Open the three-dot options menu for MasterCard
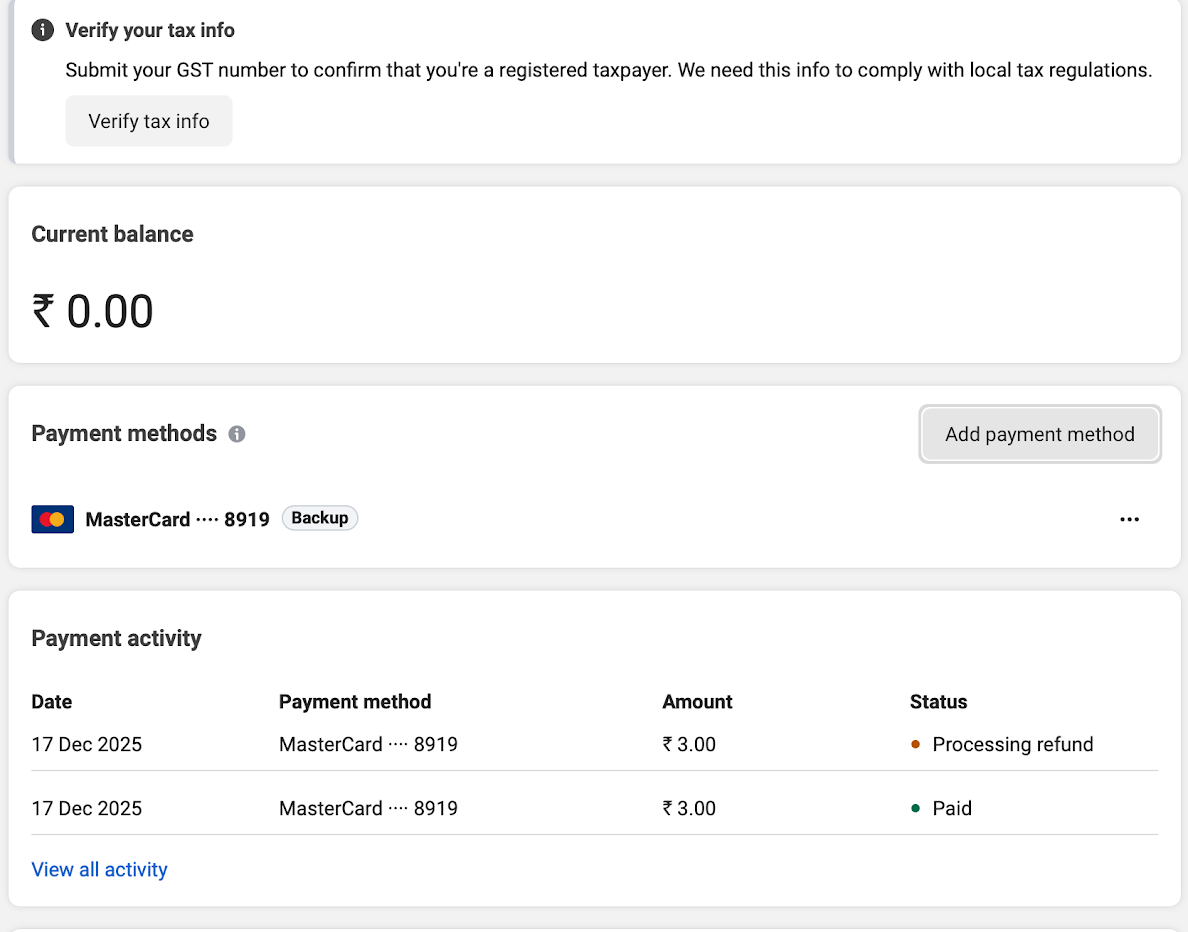The height and width of the screenshot is (932, 1188). [x=1129, y=519]
